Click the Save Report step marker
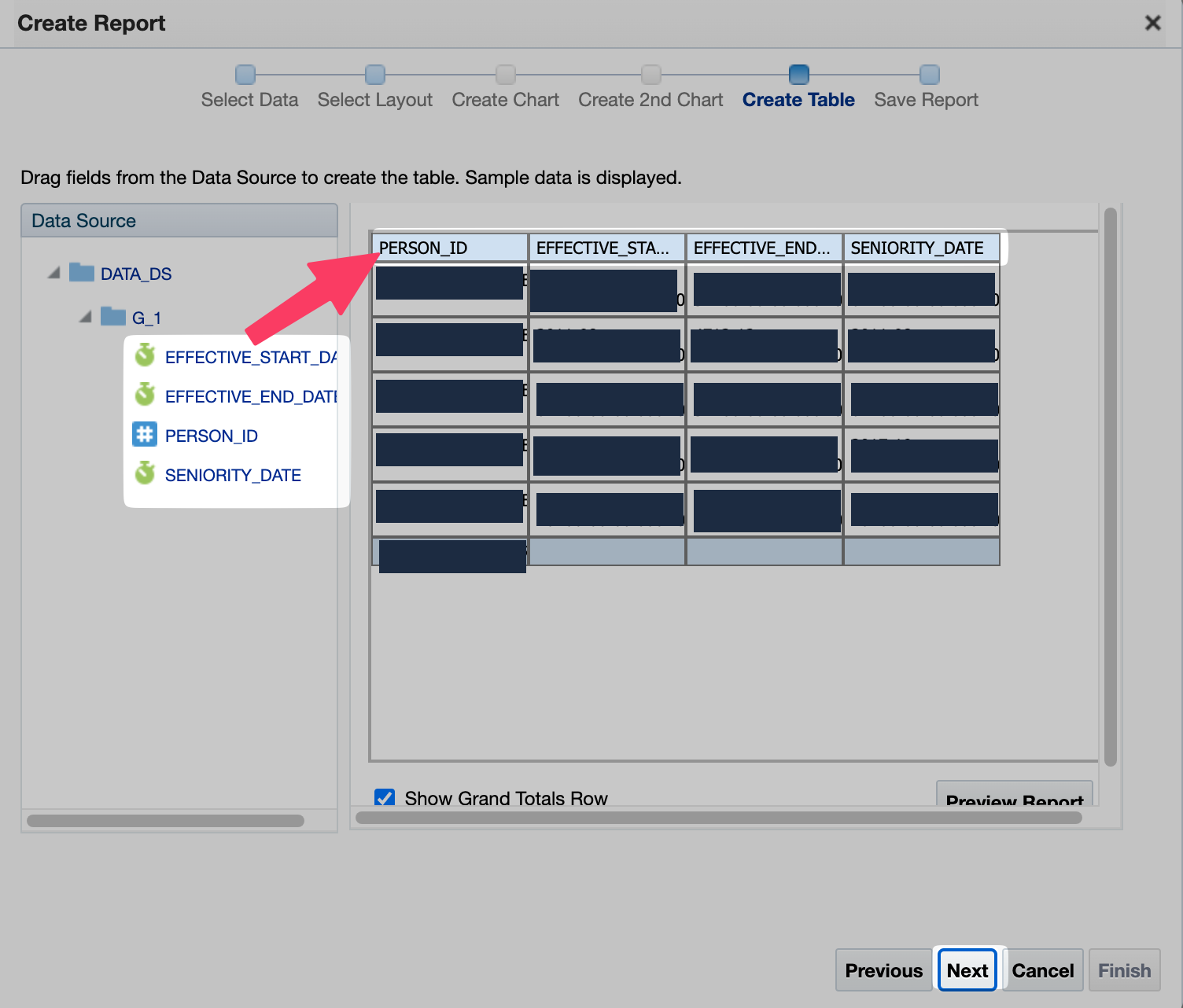Screen dimensions: 1183x1008 930,75
